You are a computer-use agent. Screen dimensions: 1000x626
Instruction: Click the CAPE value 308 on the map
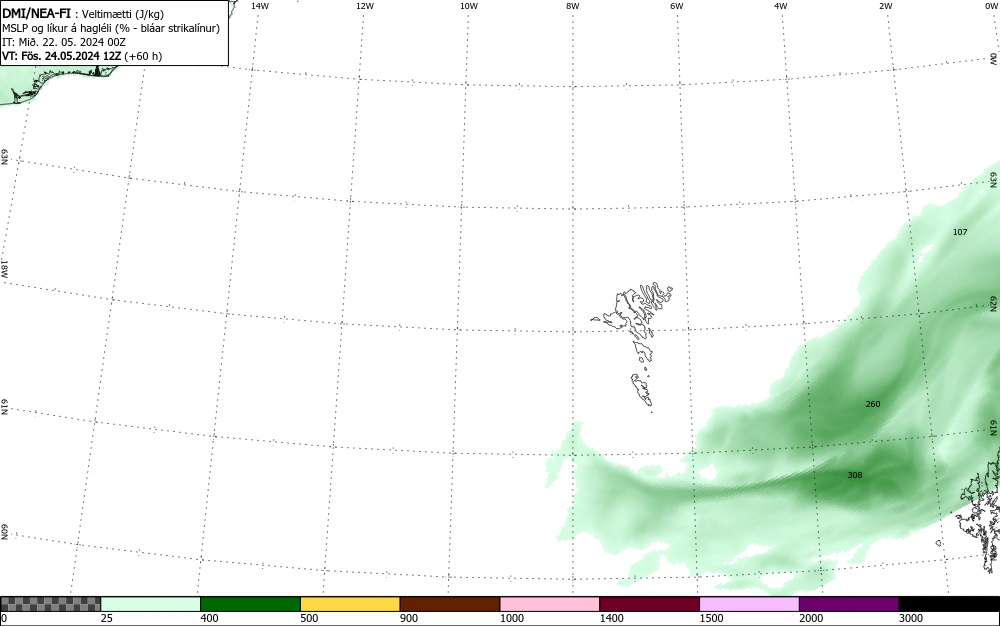click(x=855, y=475)
